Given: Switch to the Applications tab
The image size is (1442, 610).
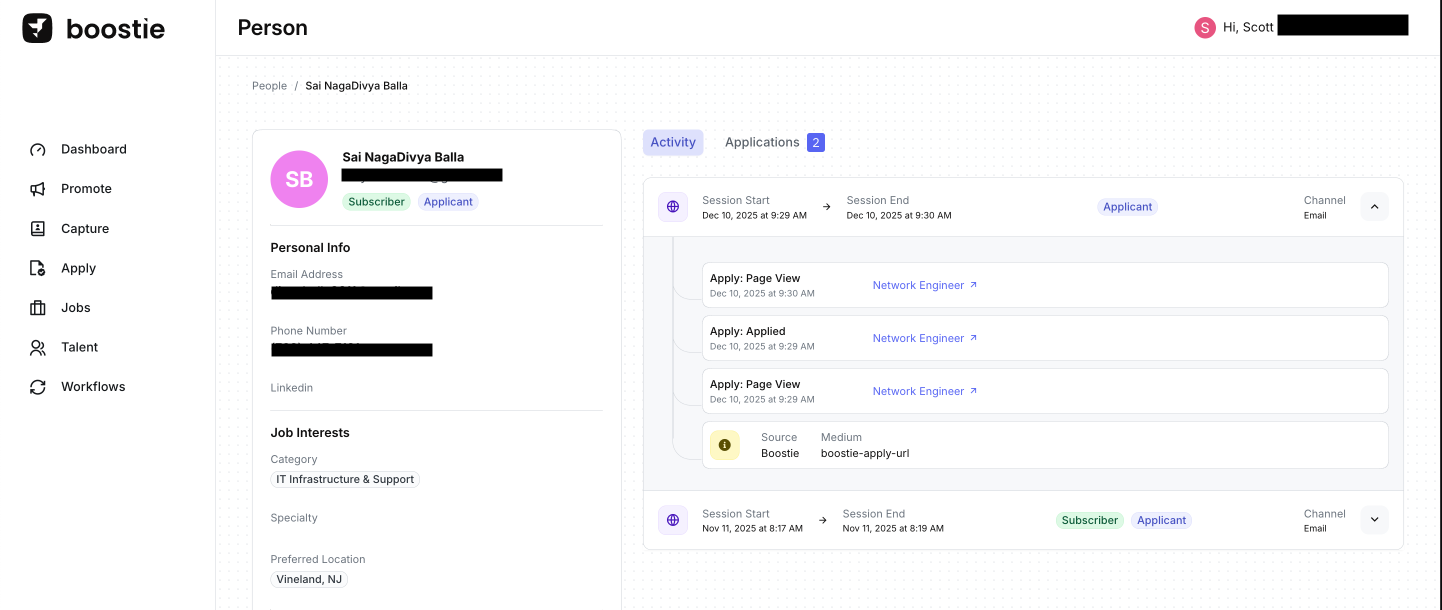Looking at the screenshot, I should [x=773, y=142].
